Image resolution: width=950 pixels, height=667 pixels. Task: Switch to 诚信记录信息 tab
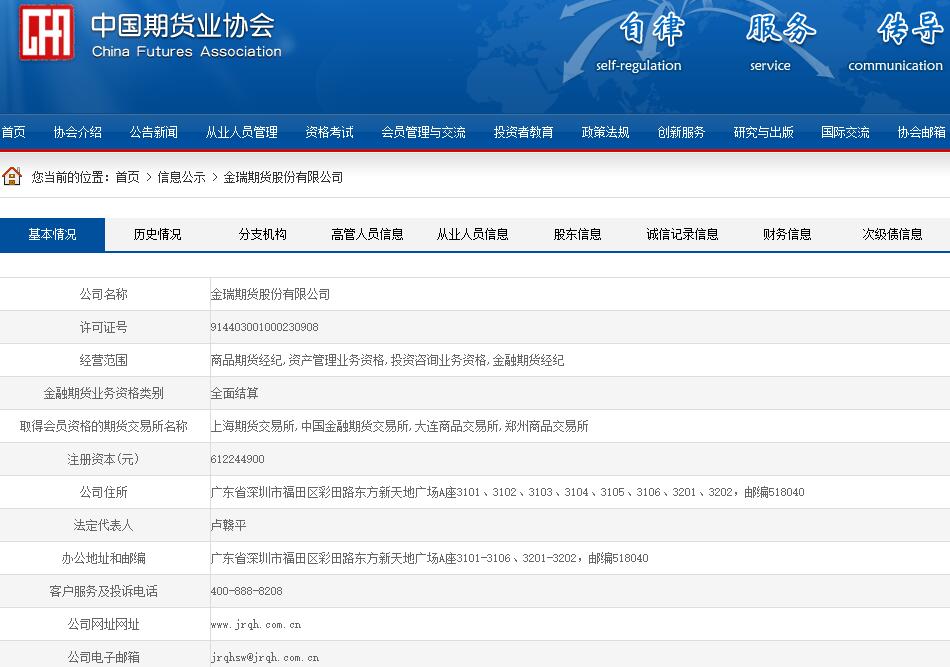682,234
